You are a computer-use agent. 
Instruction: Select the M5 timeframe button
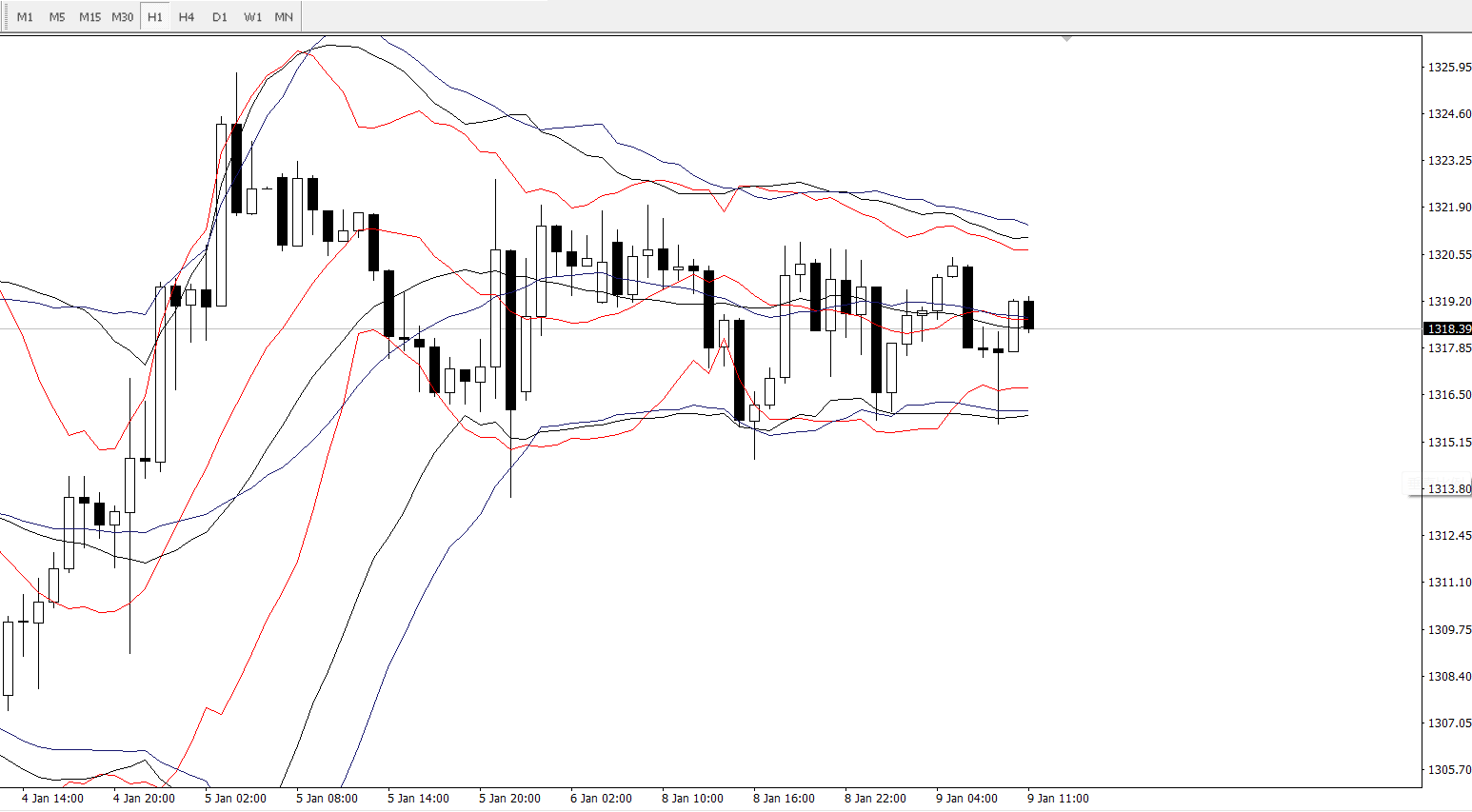point(57,17)
